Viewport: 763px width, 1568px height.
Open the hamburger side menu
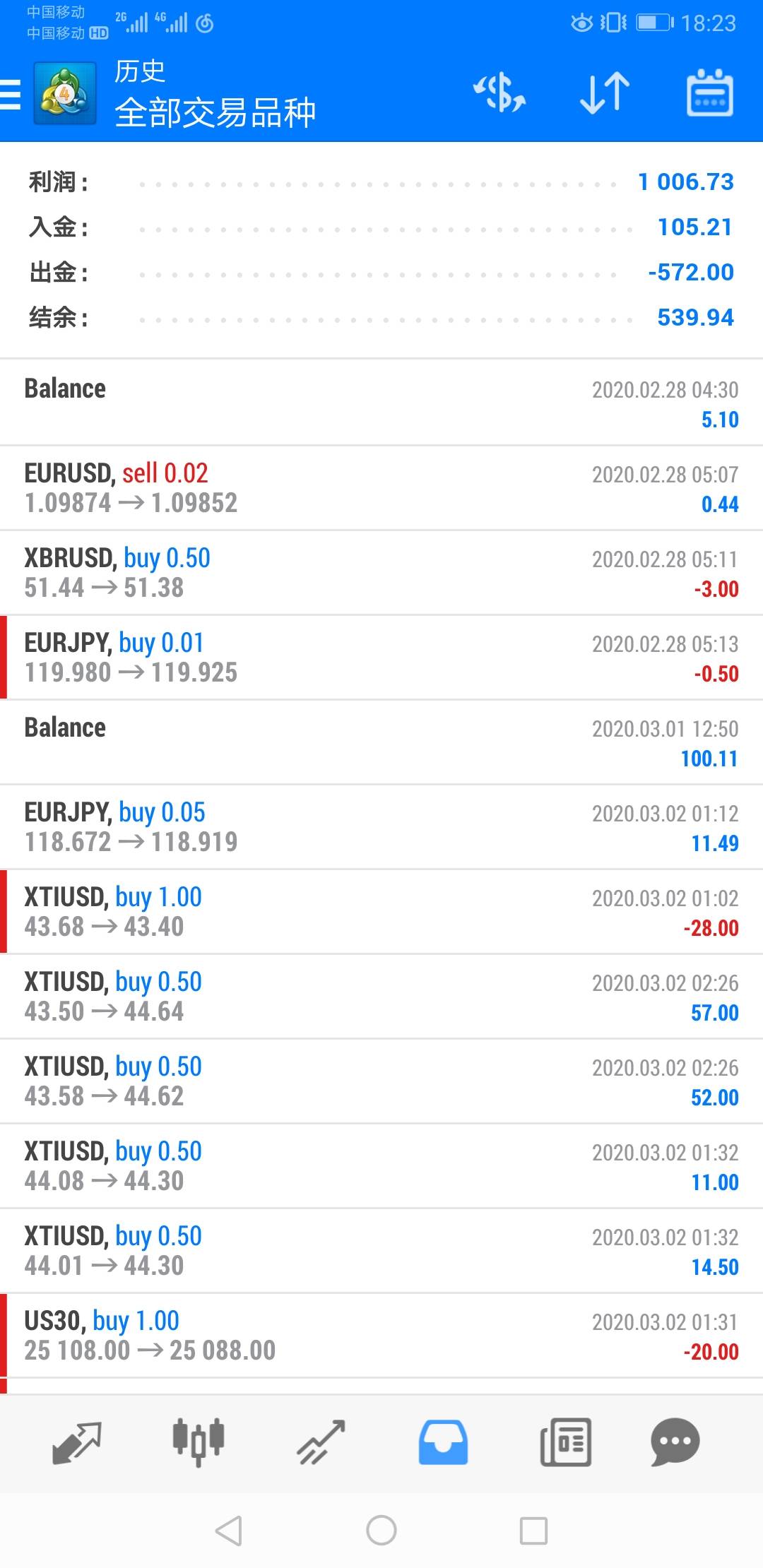tap(11, 95)
